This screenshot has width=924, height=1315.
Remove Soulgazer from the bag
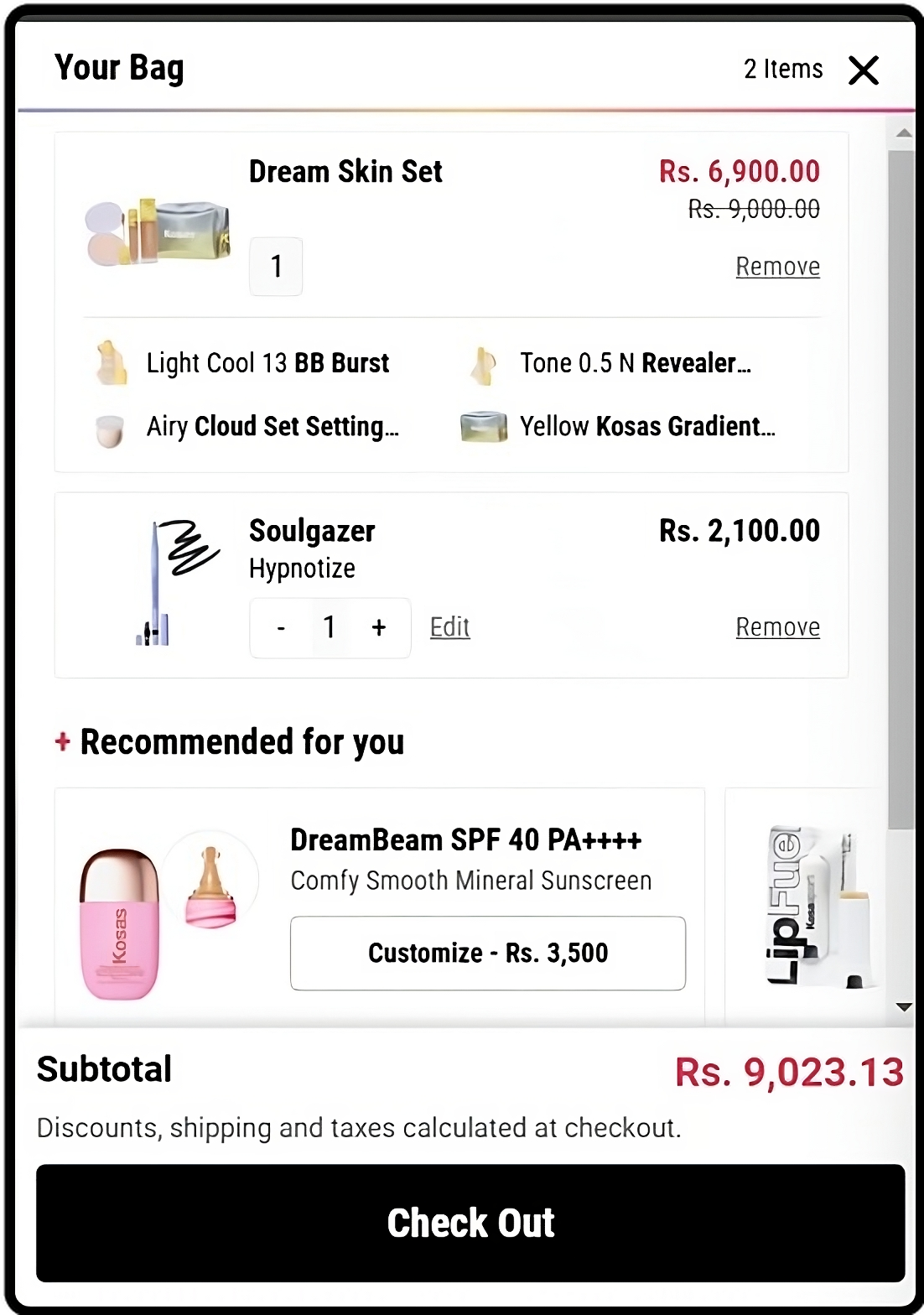tap(777, 627)
